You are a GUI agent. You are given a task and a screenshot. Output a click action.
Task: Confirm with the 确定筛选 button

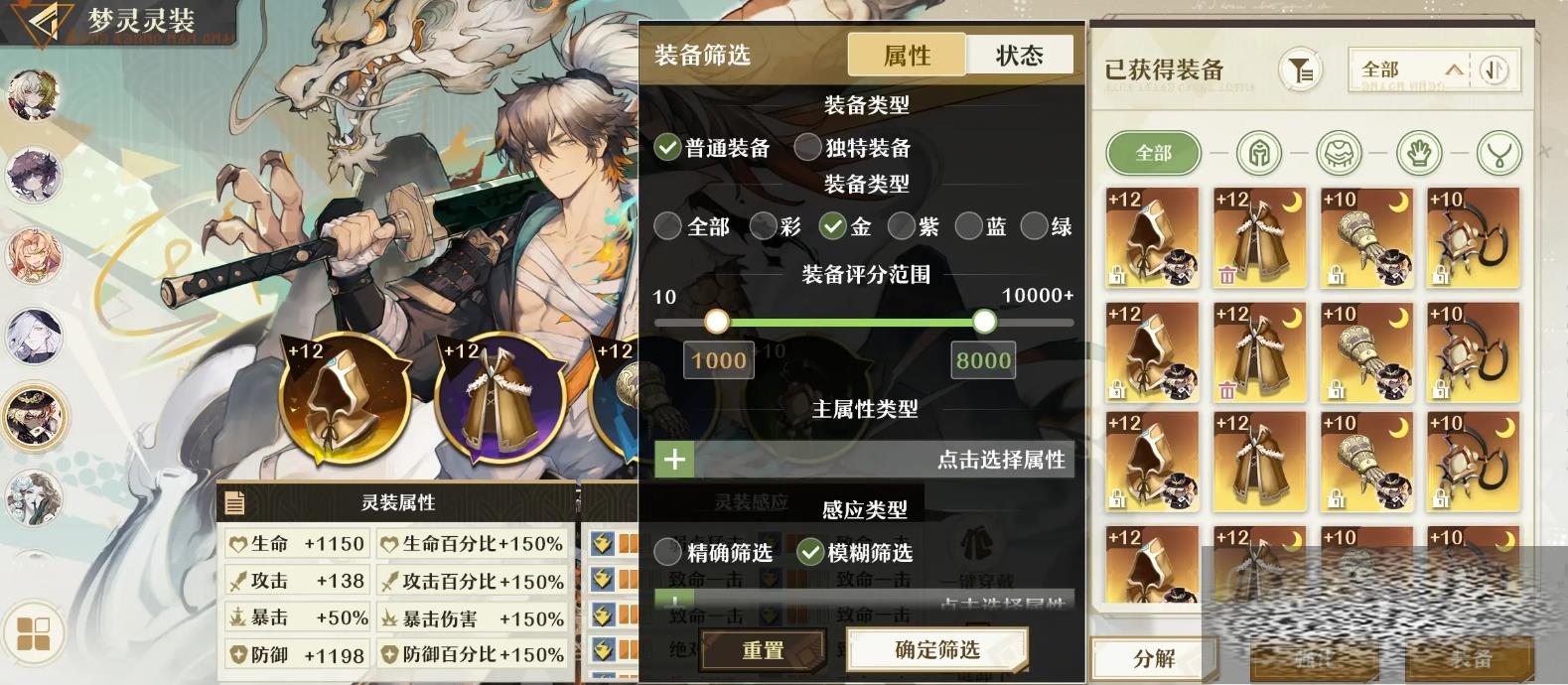click(936, 649)
